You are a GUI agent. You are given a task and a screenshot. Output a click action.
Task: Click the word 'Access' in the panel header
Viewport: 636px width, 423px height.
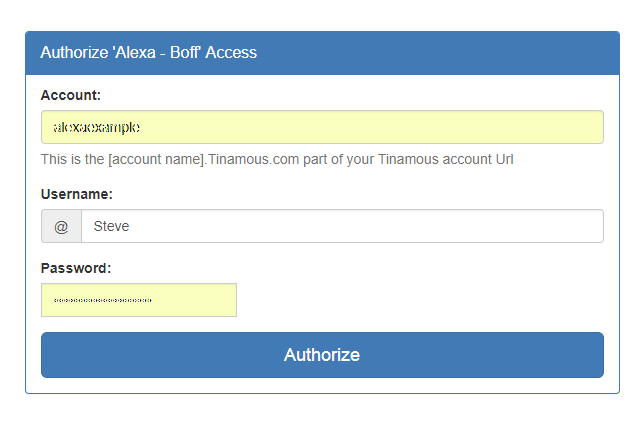coord(231,53)
